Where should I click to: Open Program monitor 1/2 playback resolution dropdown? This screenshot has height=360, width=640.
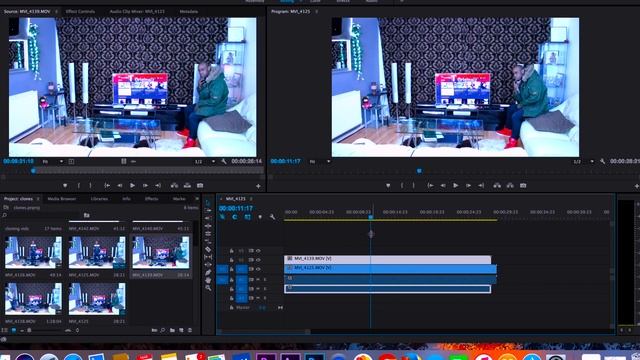click(583, 162)
